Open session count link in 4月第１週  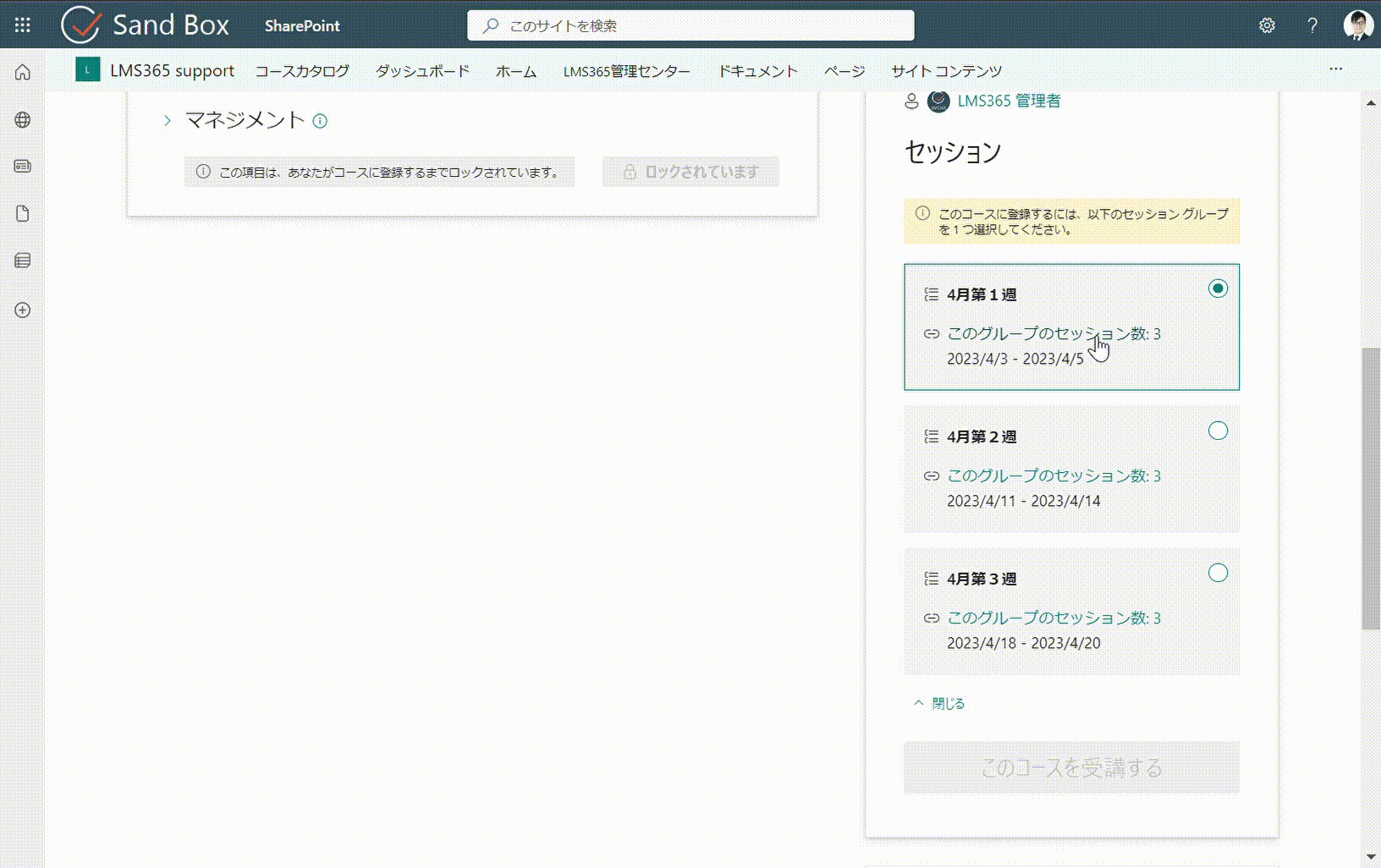pos(1054,334)
